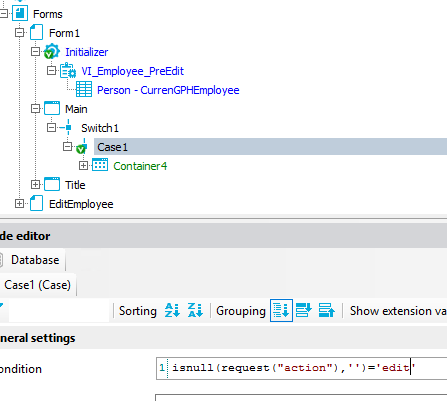Collapse the Switch1 node
This screenshot has height=401, width=447.
51,128
